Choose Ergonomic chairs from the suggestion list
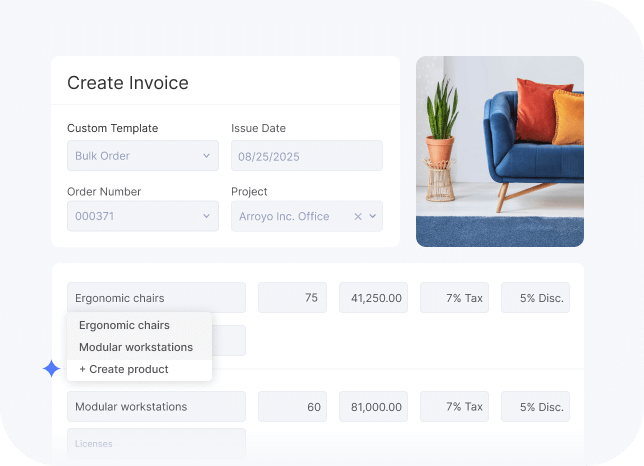The height and width of the screenshot is (466, 644). pos(125,325)
